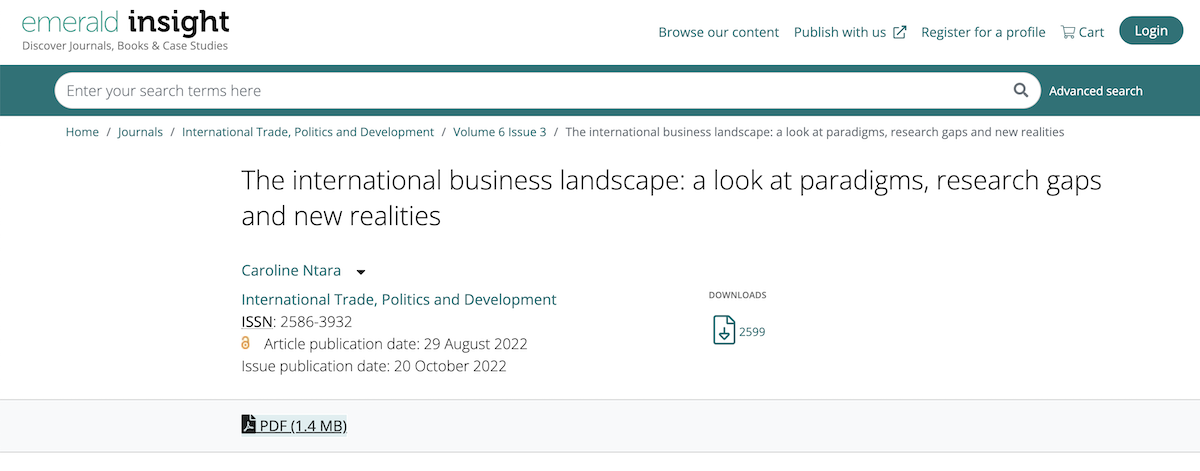The image size is (1200, 471).
Task: Click the shopping cart icon
Action: click(x=1068, y=32)
